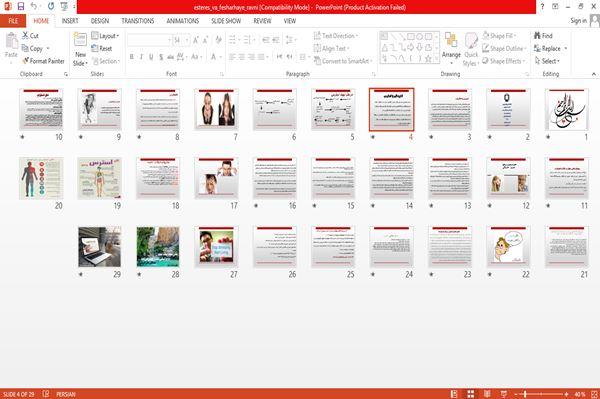Open Layout dropdown

pos(105,36)
